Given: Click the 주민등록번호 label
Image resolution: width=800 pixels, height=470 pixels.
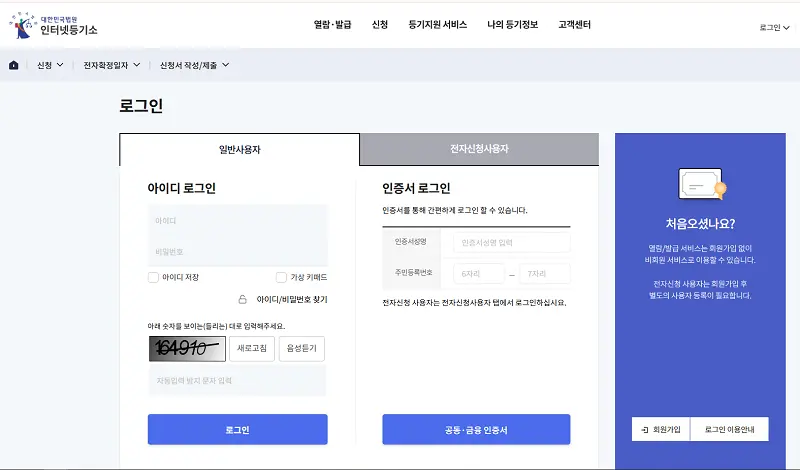Looking at the screenshot, I should [x=414, y=273].
